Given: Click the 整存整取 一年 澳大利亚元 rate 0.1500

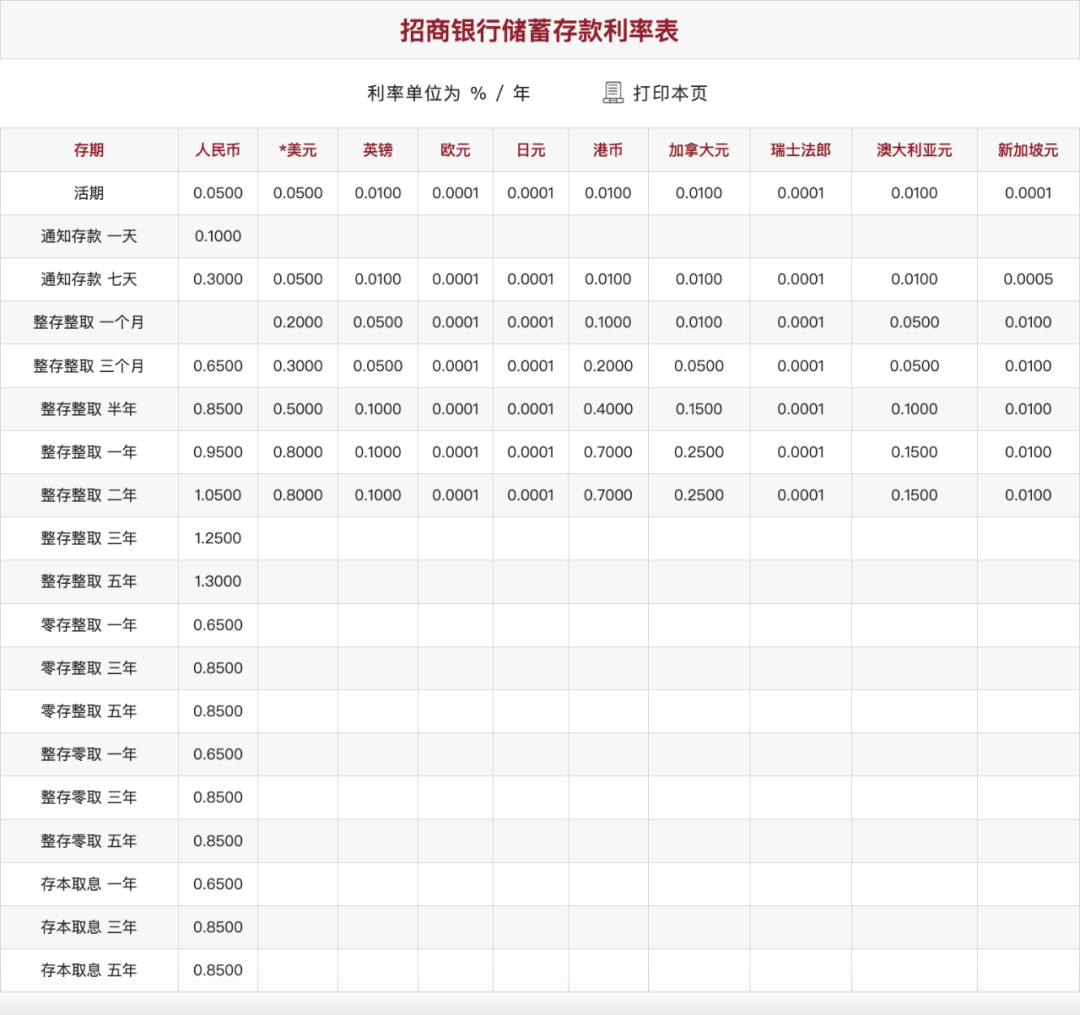Looking at the screenshot, I should pyautogui.click(x=914, y=452).
